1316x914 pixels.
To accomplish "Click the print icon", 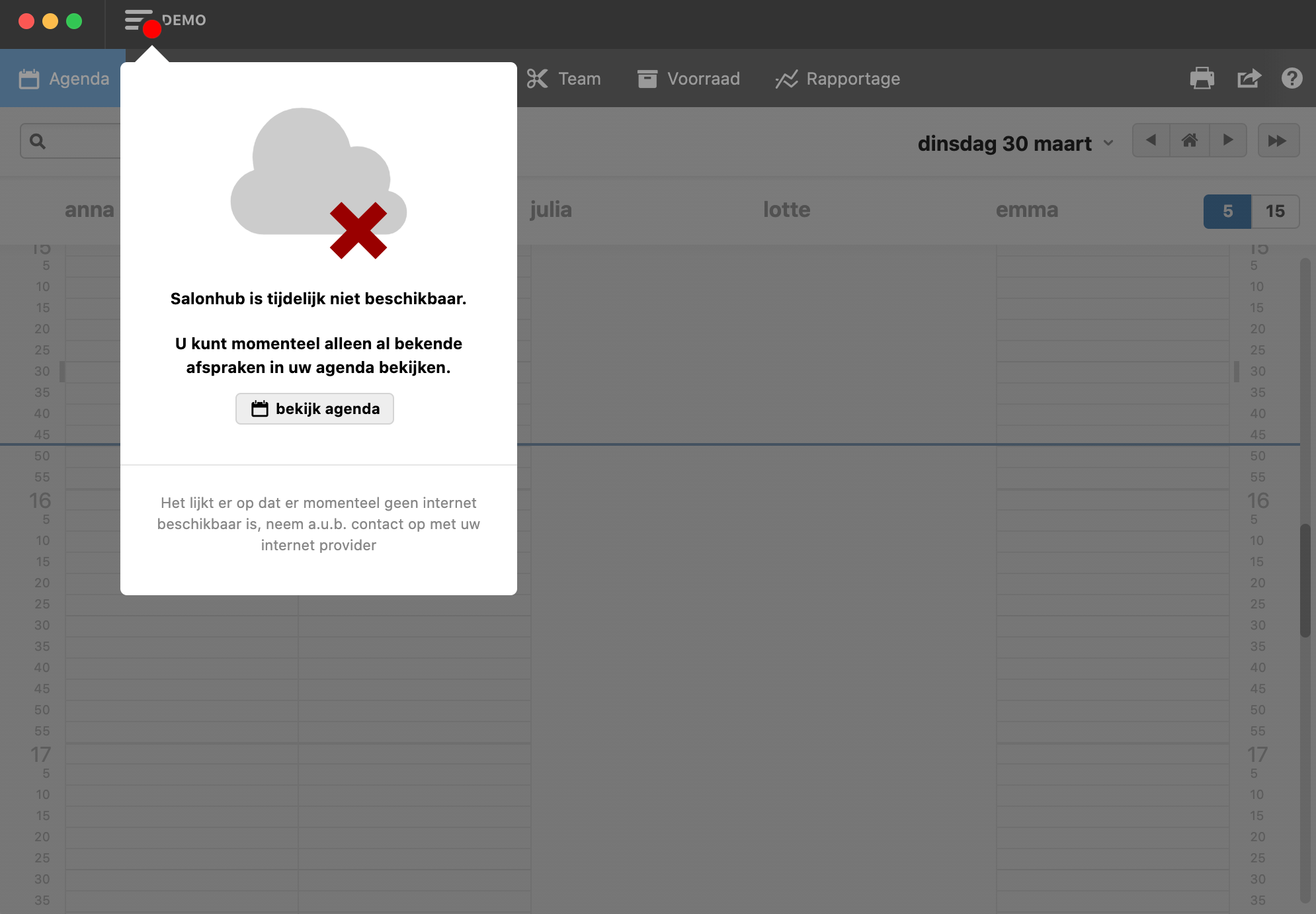I will (1202, 79).
